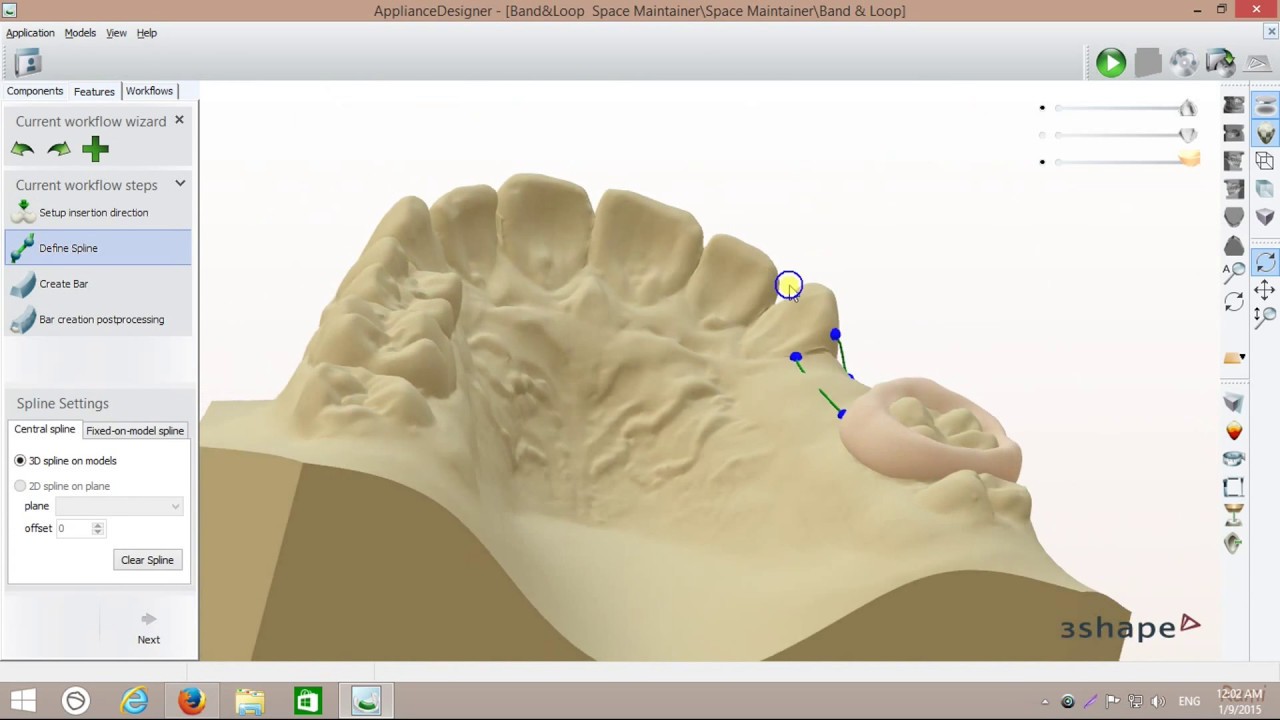This screenshot has height=720, width=1280.
Task: Click the green redo arrow in wizard
Action: [59, 150]
